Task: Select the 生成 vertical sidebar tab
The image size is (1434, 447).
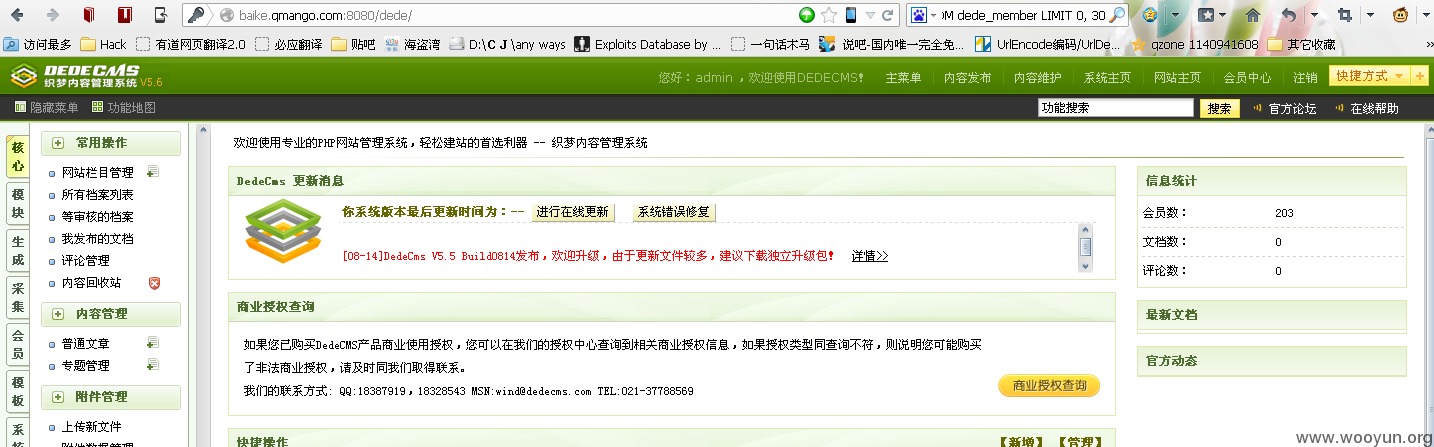Action: pos(17,252)
